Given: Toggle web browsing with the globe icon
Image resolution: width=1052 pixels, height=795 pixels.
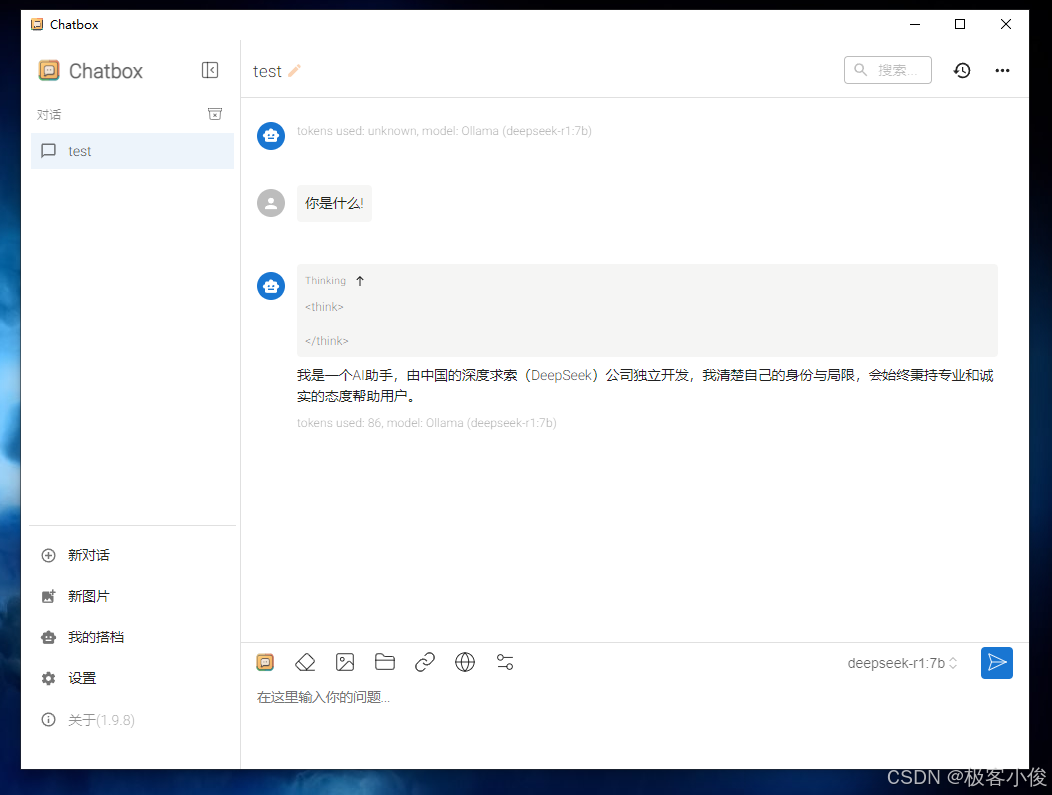Looking at the screenshot, I should pos(465,663).
